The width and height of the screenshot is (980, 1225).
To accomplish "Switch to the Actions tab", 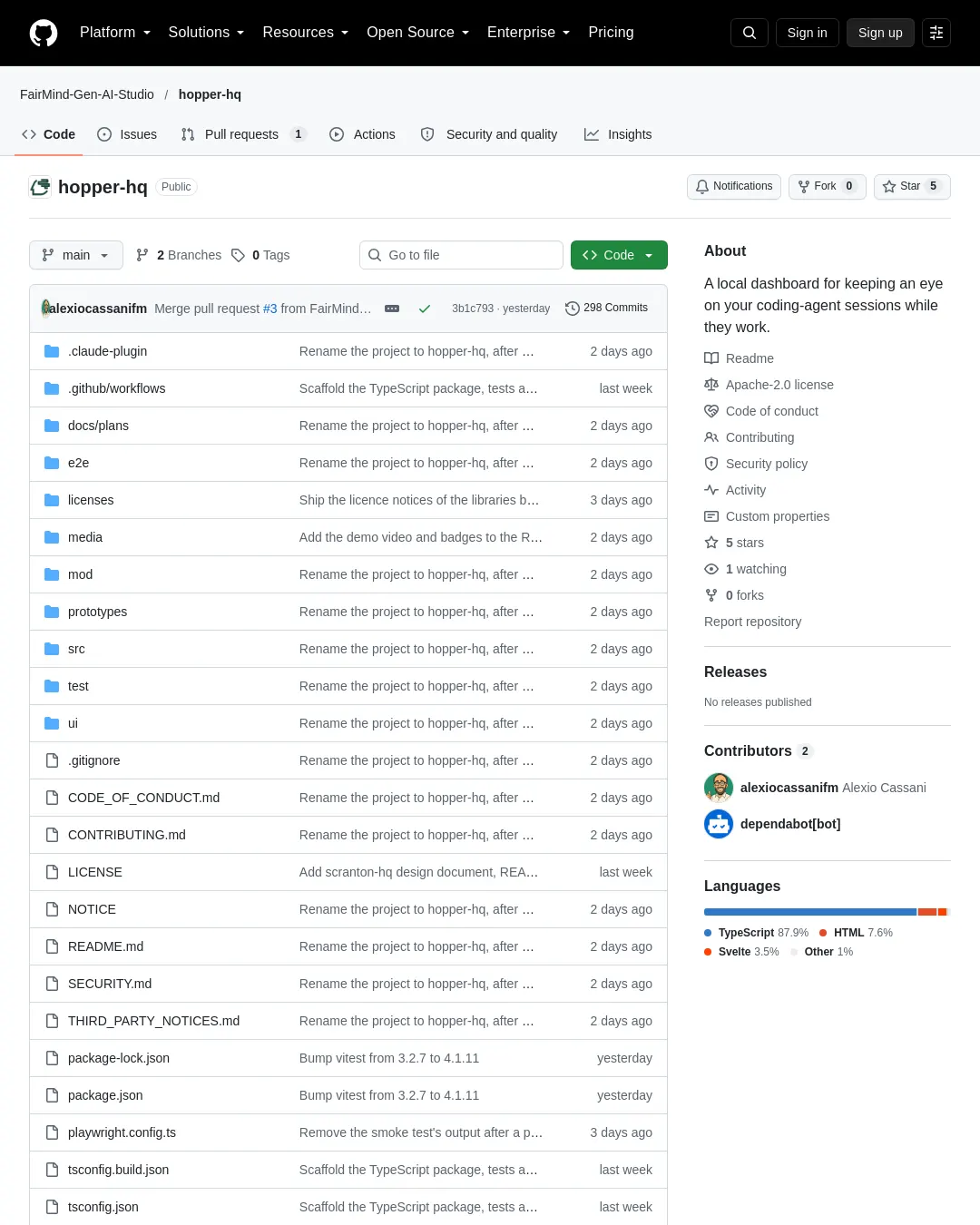I will (362, 134).
